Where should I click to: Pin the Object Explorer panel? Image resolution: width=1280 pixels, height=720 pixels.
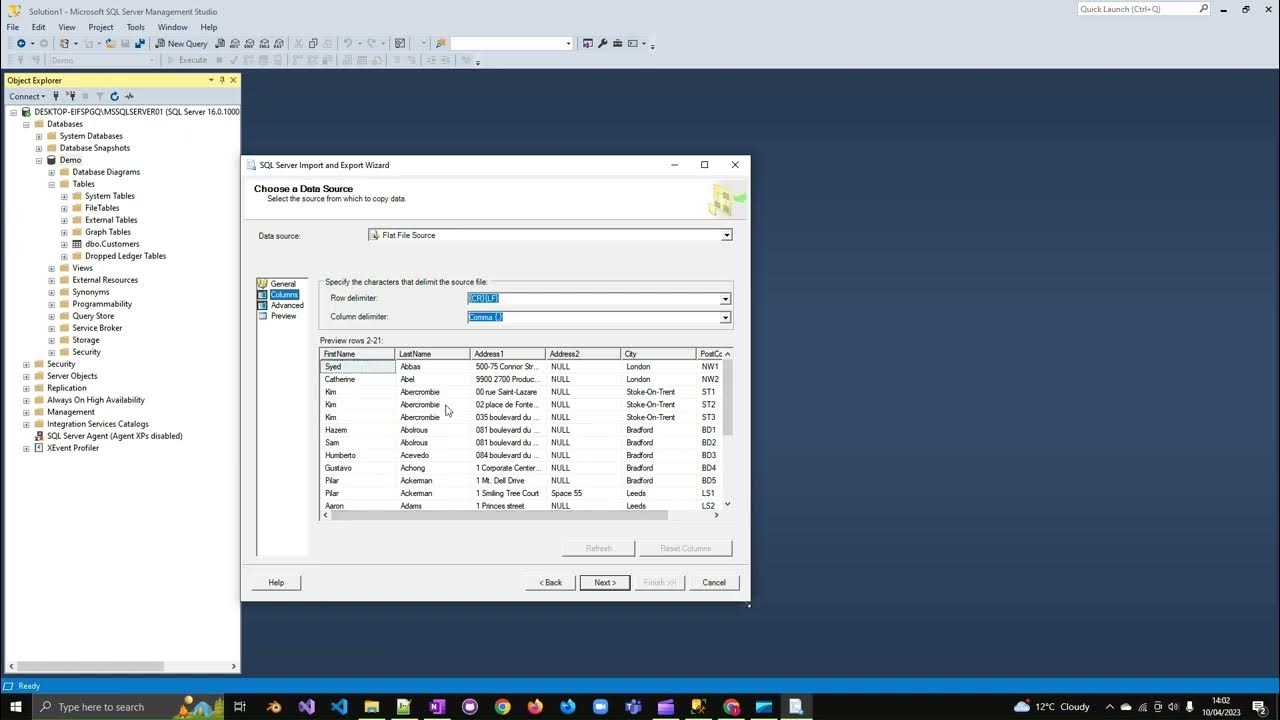(222, 80)
